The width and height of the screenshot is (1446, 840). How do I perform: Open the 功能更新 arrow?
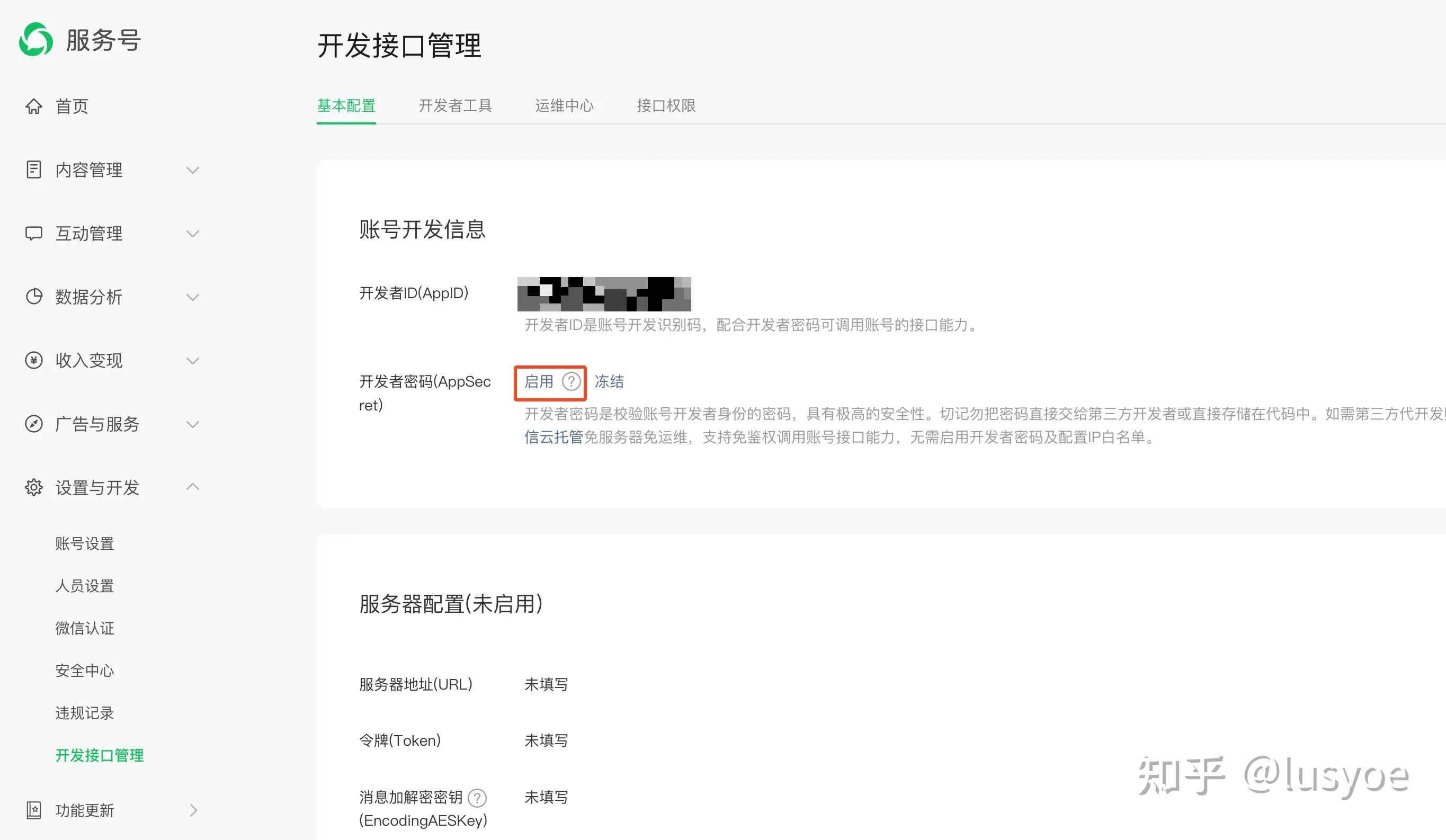tap(193, 810)
